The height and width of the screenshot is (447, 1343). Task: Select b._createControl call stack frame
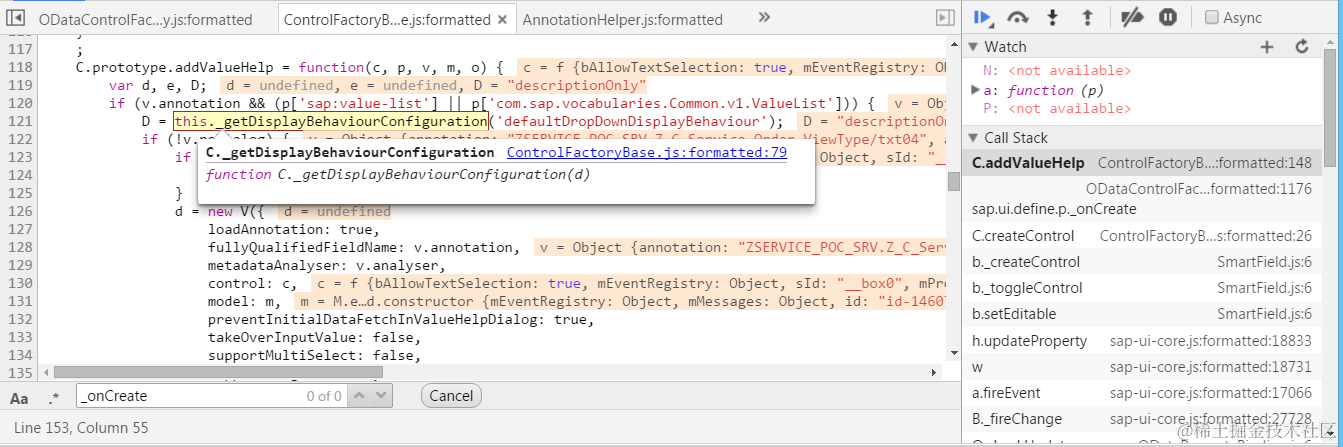[x=1141, y=262]
